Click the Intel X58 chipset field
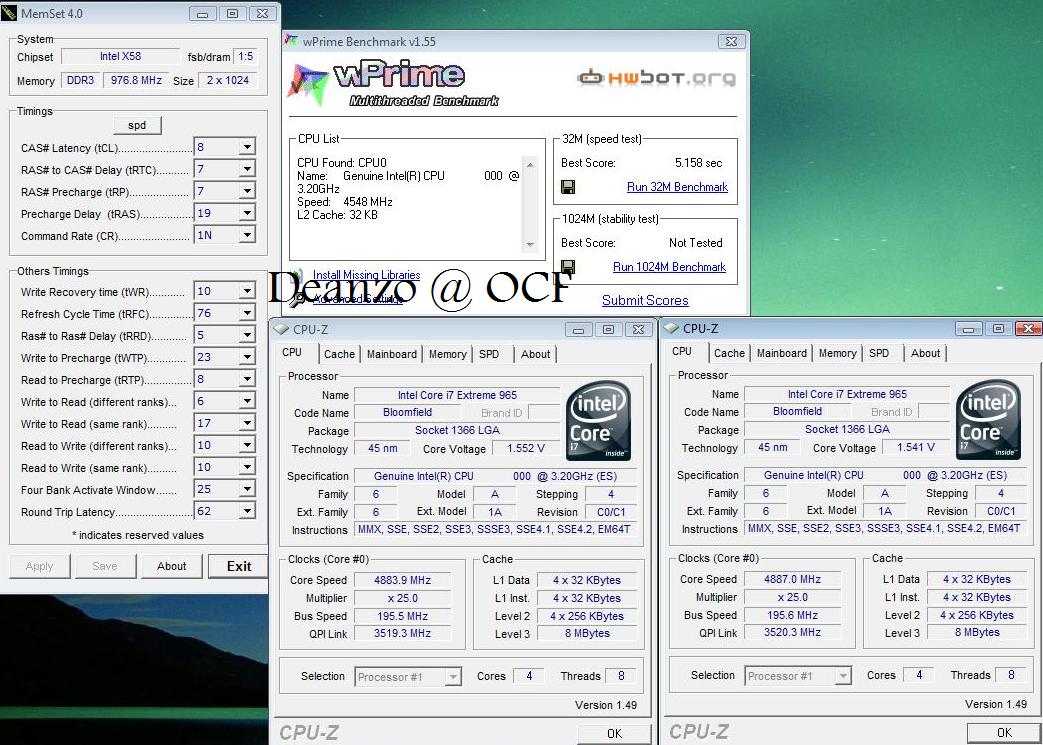 point(120,57)
